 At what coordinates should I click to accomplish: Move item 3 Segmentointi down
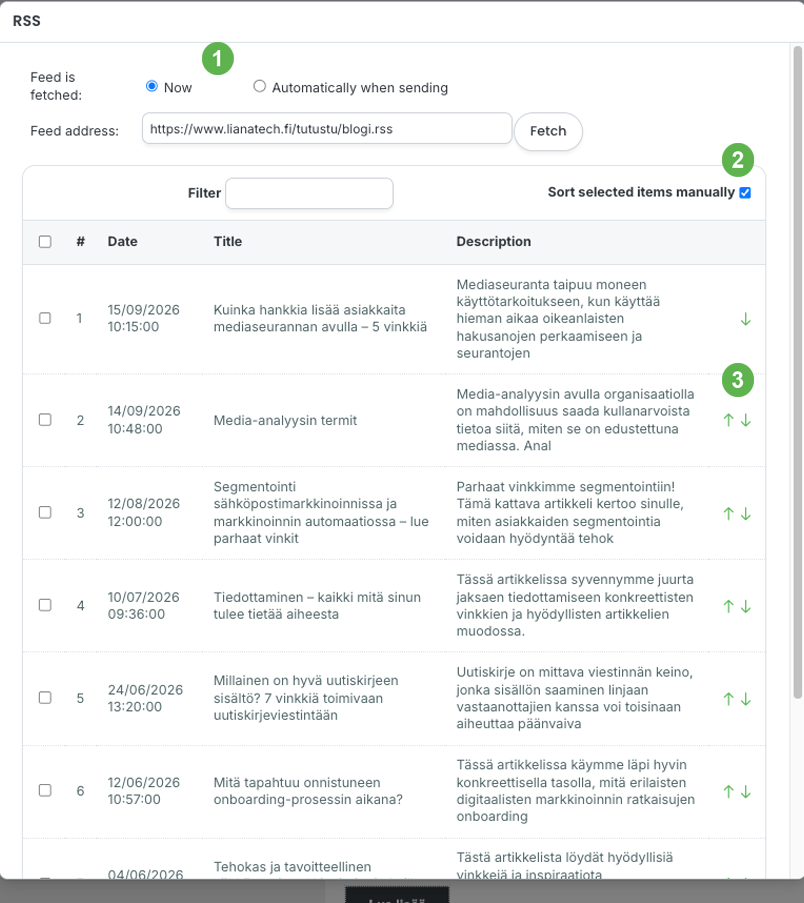[x=745, y=513]
